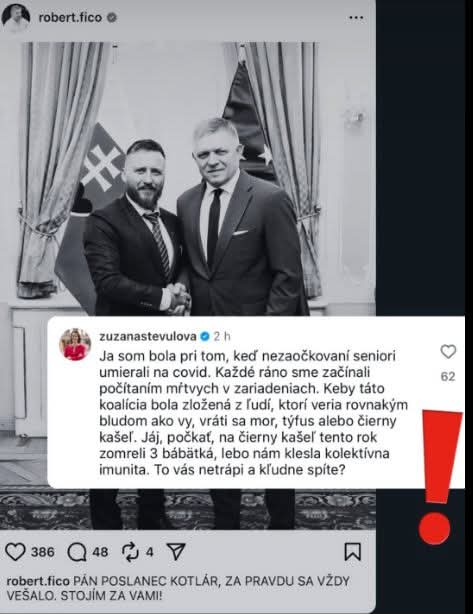Click robert.fico name in caption

[x=38, y=581]
